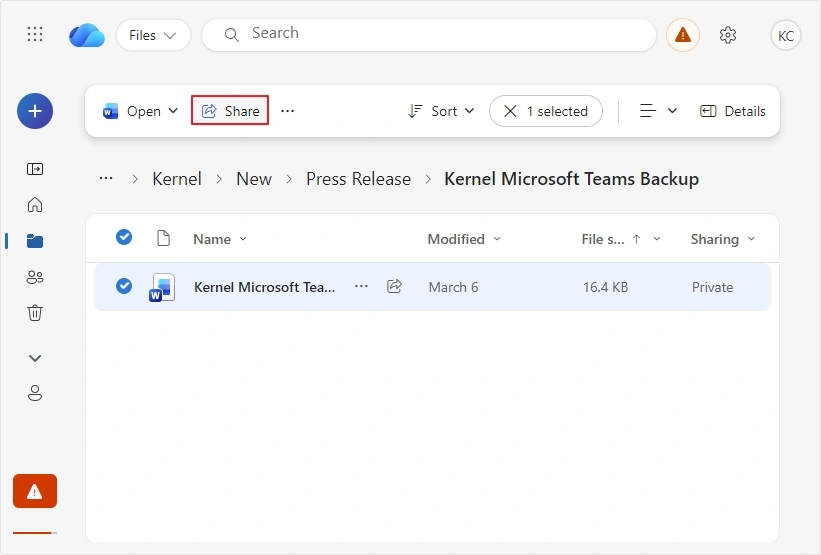Click the Search input field
This screenshot has width=821, height=555.
429,35
